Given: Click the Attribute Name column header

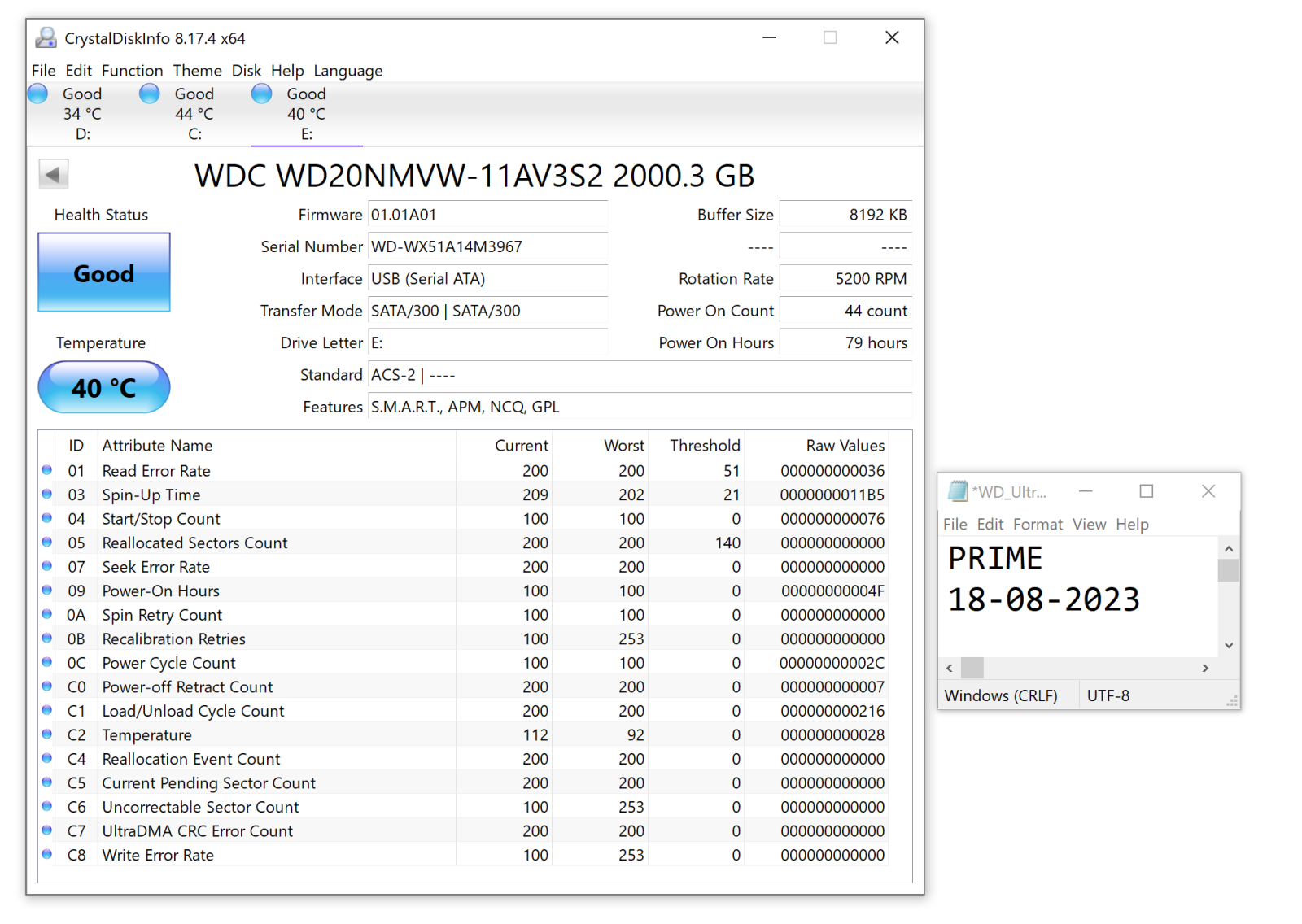Looking at the screenshot, I should point(157,446).
